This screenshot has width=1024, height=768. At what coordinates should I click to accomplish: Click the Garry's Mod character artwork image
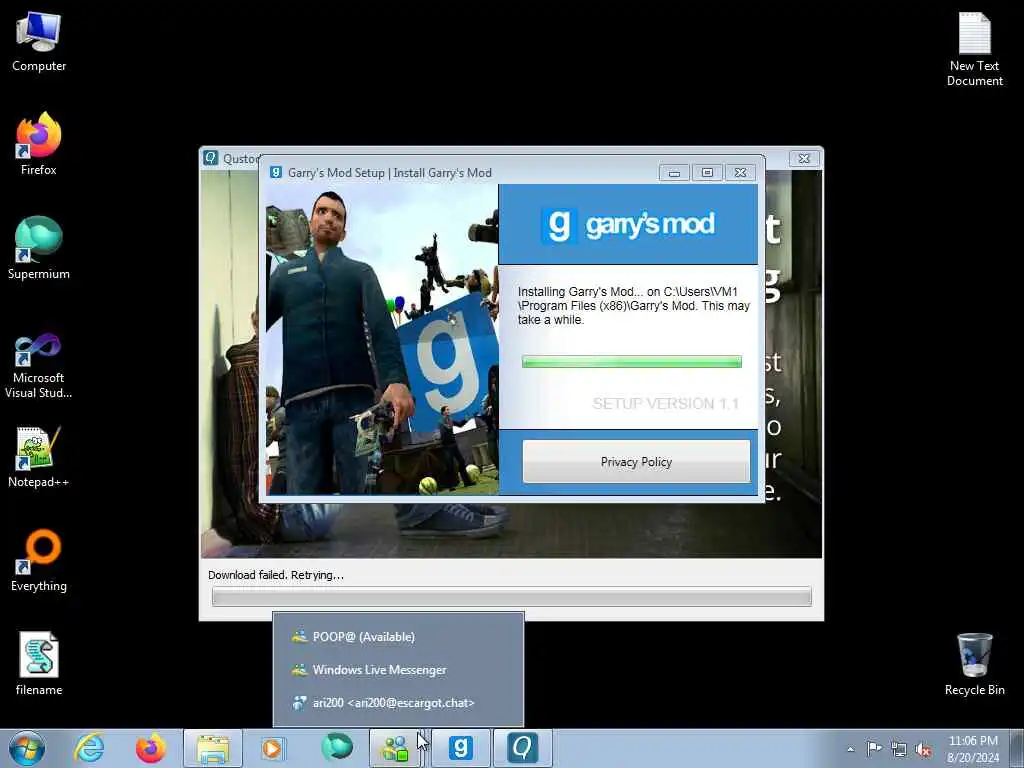(382, 340)
